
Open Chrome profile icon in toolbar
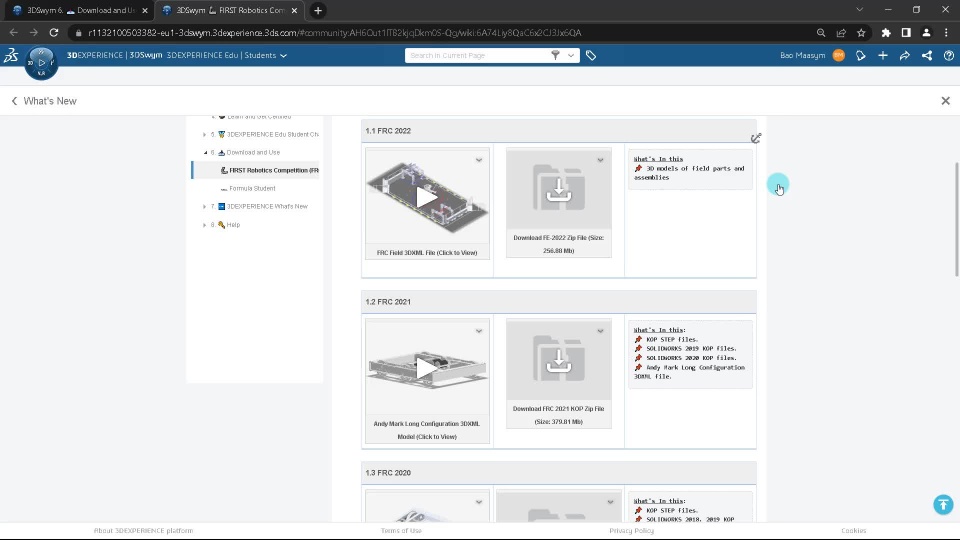pos(926,32)
